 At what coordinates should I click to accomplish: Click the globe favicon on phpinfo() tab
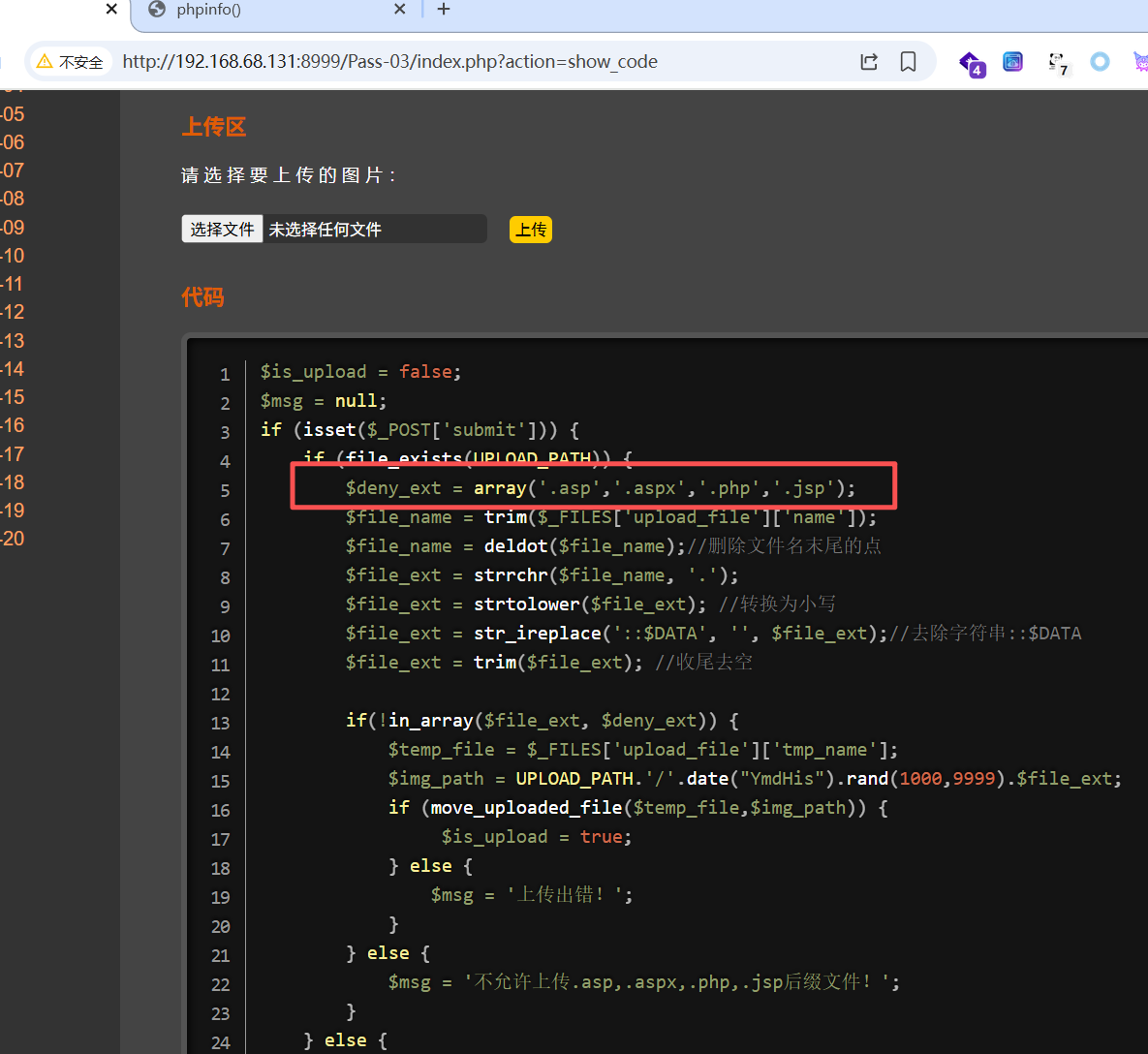click(157, 10)
